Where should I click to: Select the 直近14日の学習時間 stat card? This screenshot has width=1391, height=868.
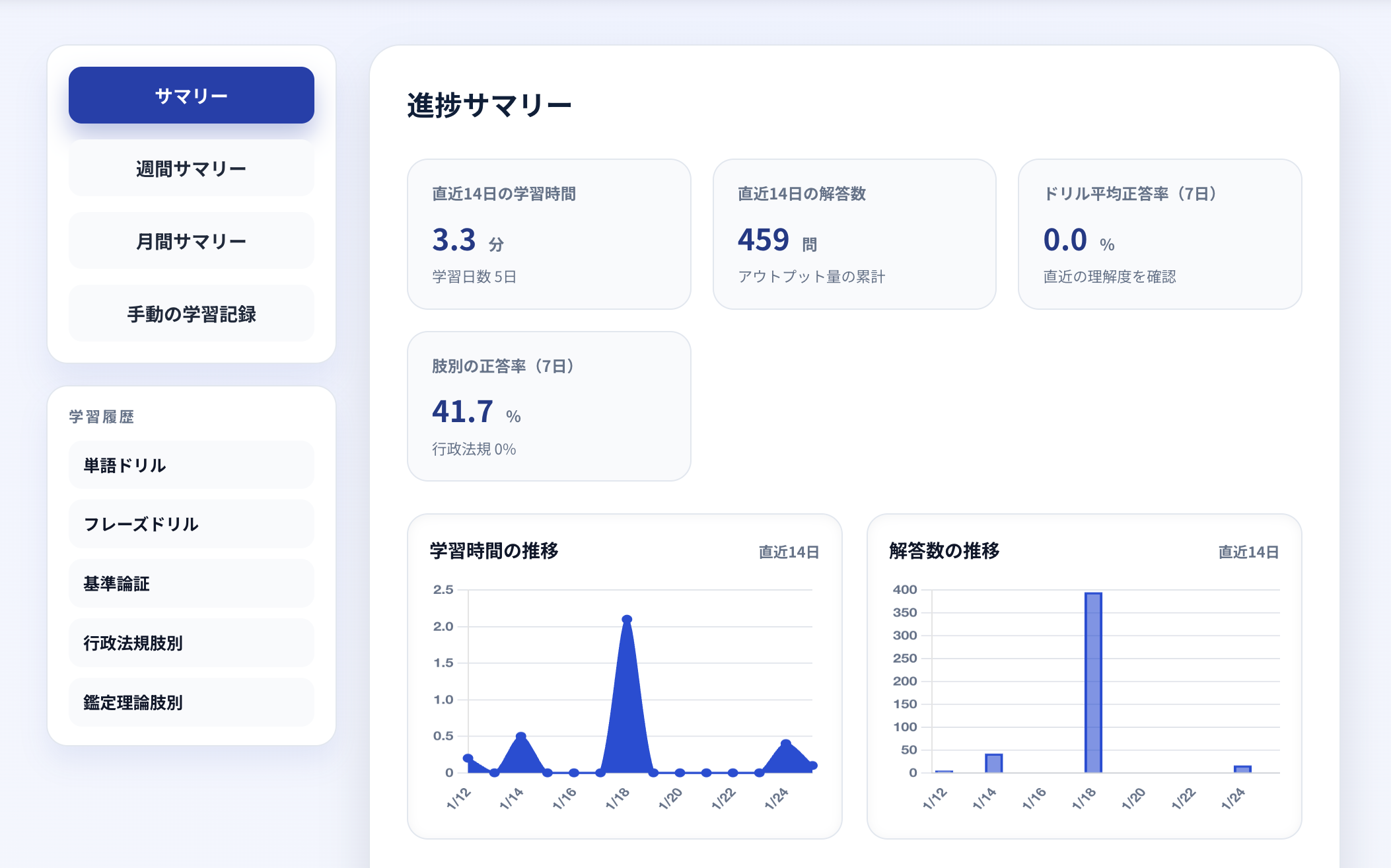click(x=548, y=234)
